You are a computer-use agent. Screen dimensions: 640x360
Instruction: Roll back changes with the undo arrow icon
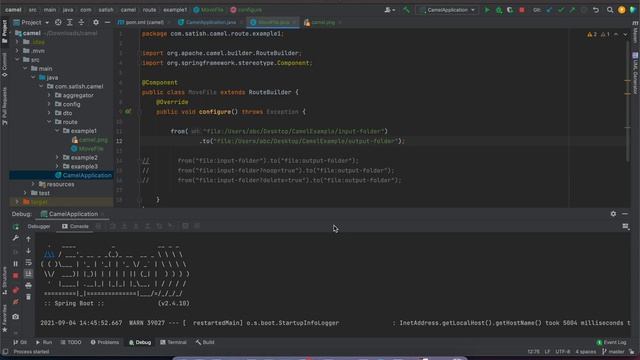pyautogui.click(x=596, y=10)
